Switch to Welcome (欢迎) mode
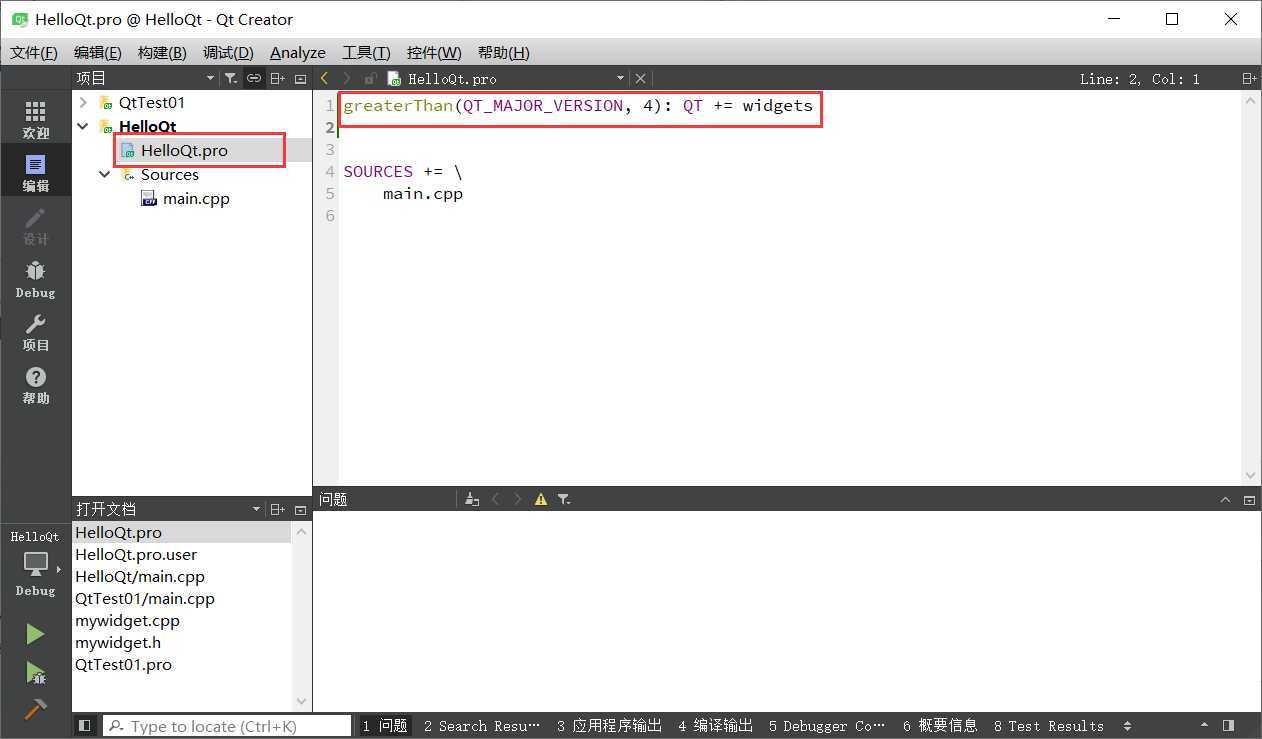The image size is (1262, 739). (x=35, y=120)
